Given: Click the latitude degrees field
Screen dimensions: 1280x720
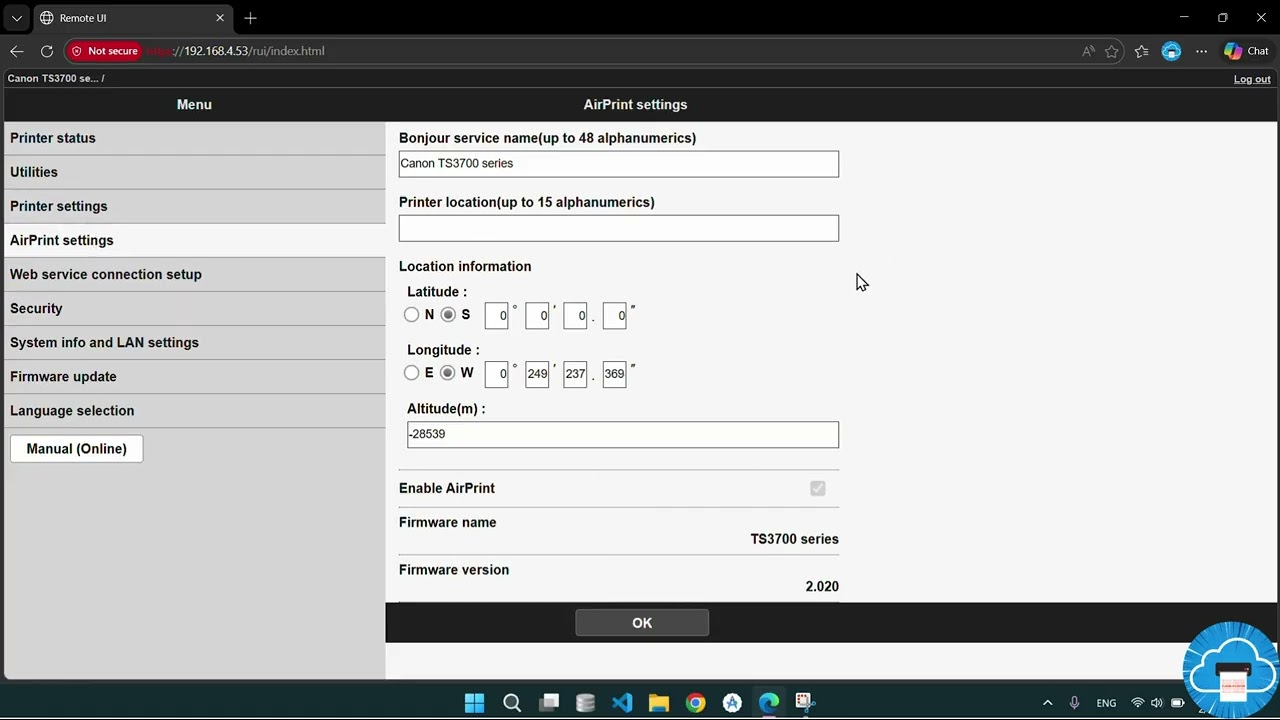Looking at the screenshot, I should tap(497, 316).
